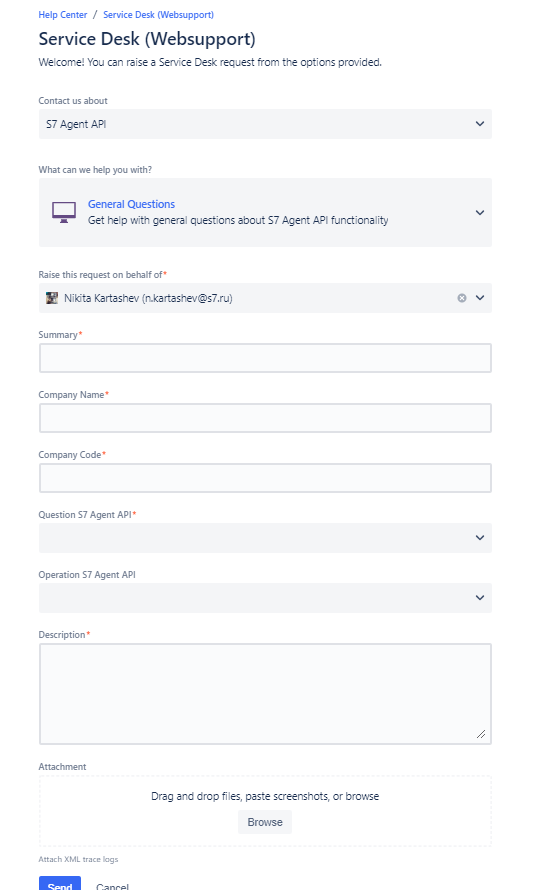
Task: Open Service Desk (Websupport) breadcrumb link
Action: 158,15
